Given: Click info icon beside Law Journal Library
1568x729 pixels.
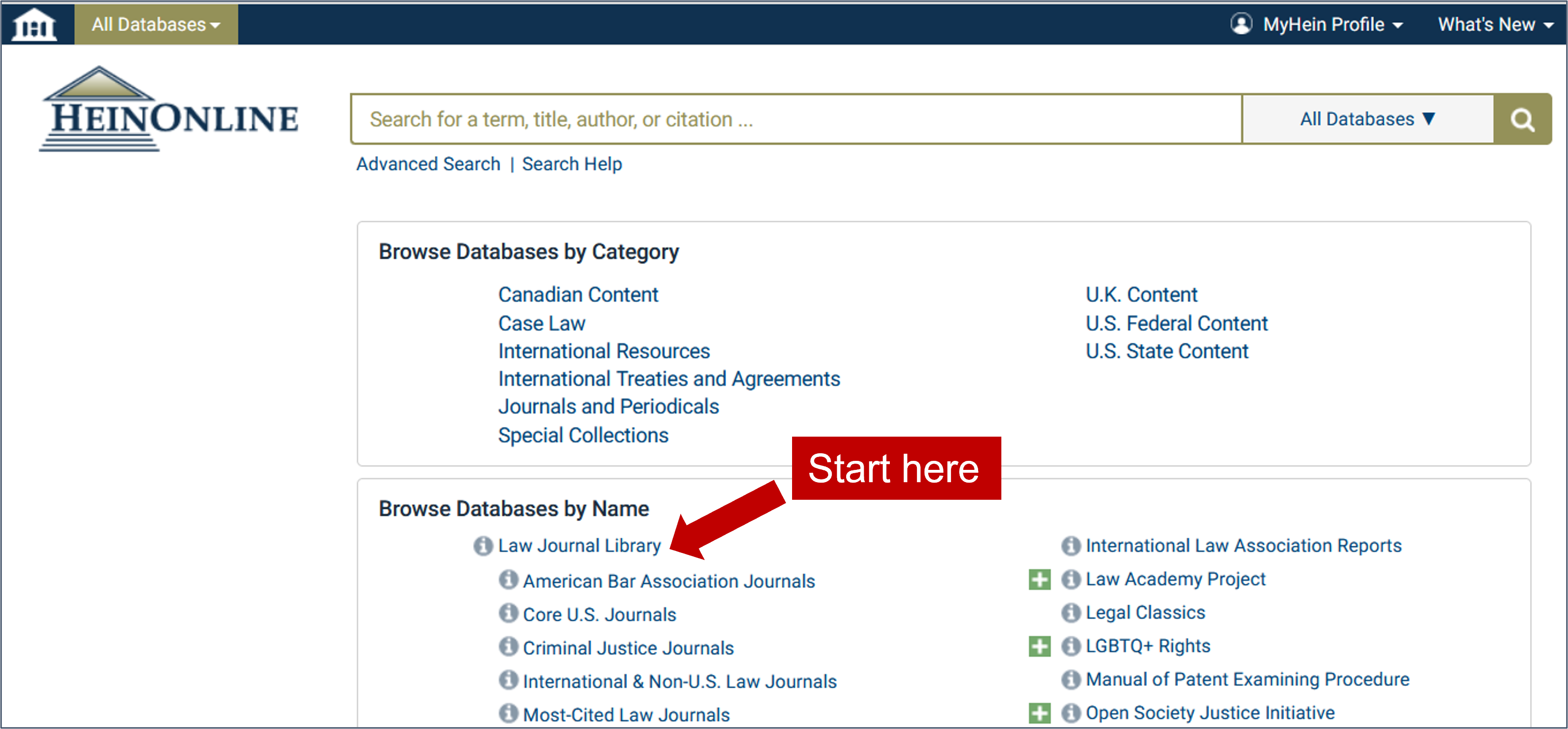Looking at the screenshot, I should (x=483, y=546).
